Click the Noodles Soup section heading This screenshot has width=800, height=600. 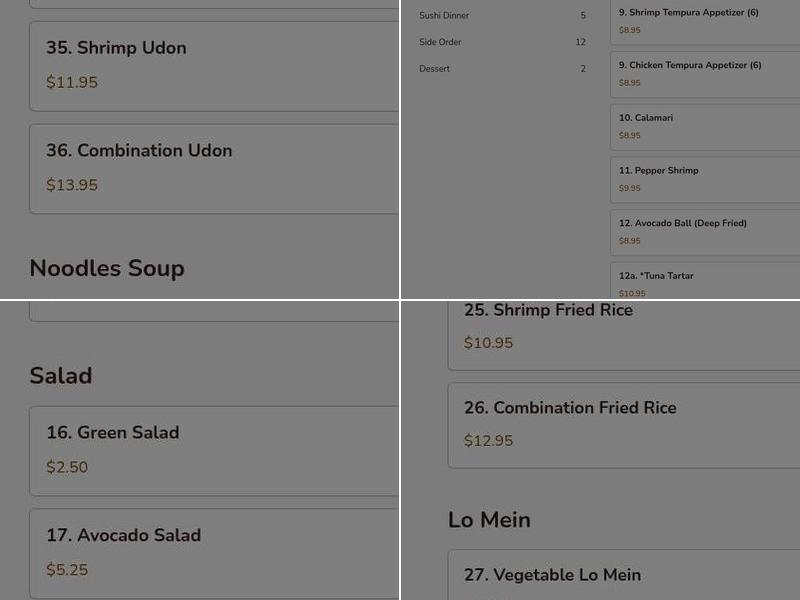click(x=107, y=268)
